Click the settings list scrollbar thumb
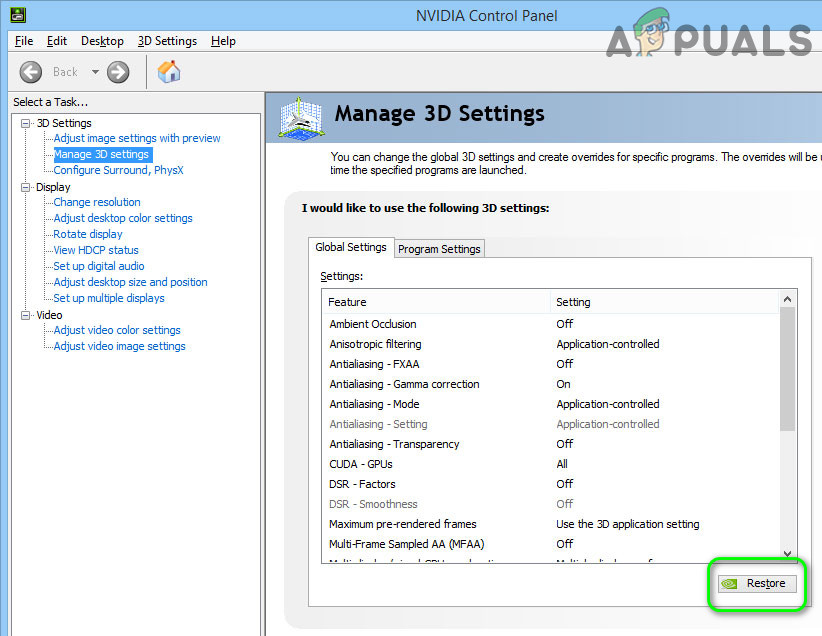822x636 pixels. (x=787, y=369)
